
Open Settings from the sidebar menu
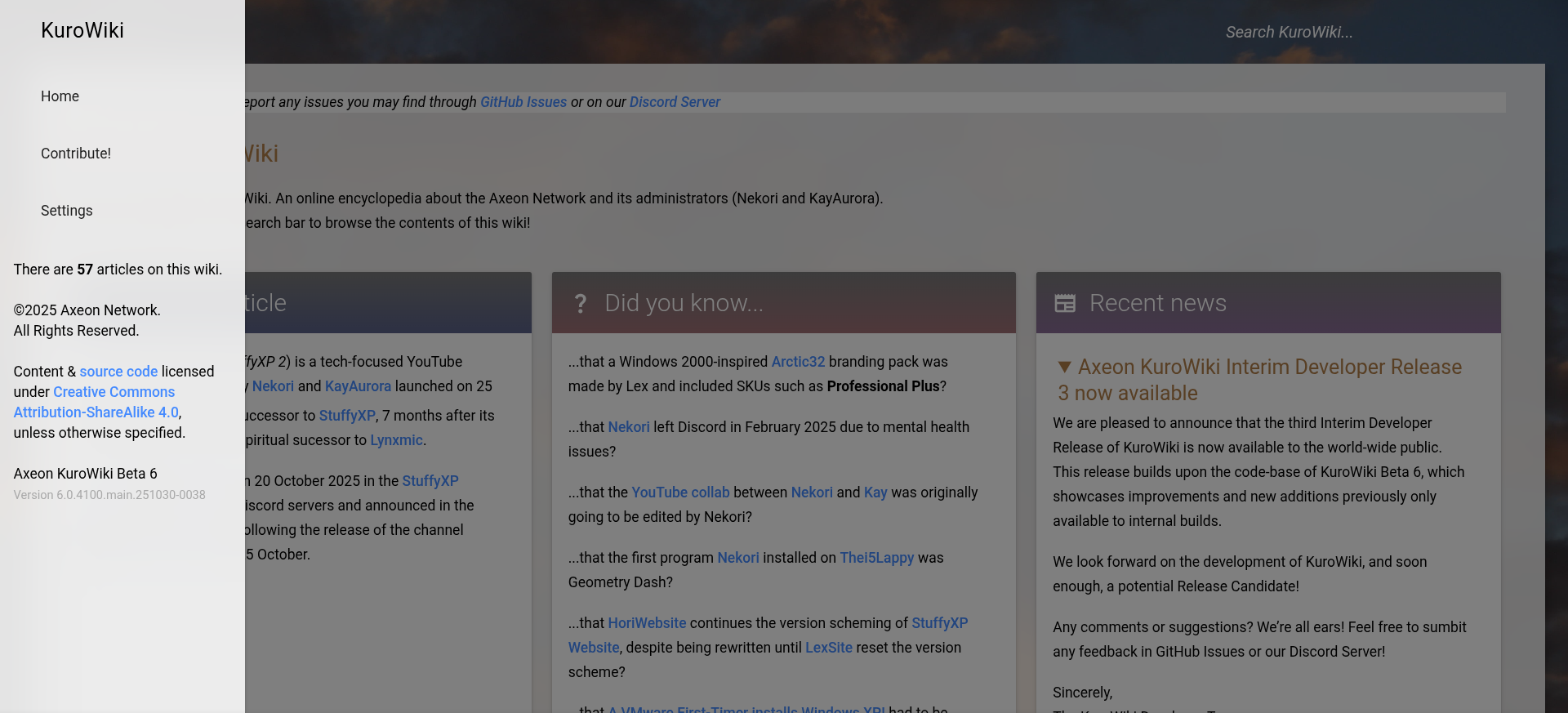coord(67,211)
